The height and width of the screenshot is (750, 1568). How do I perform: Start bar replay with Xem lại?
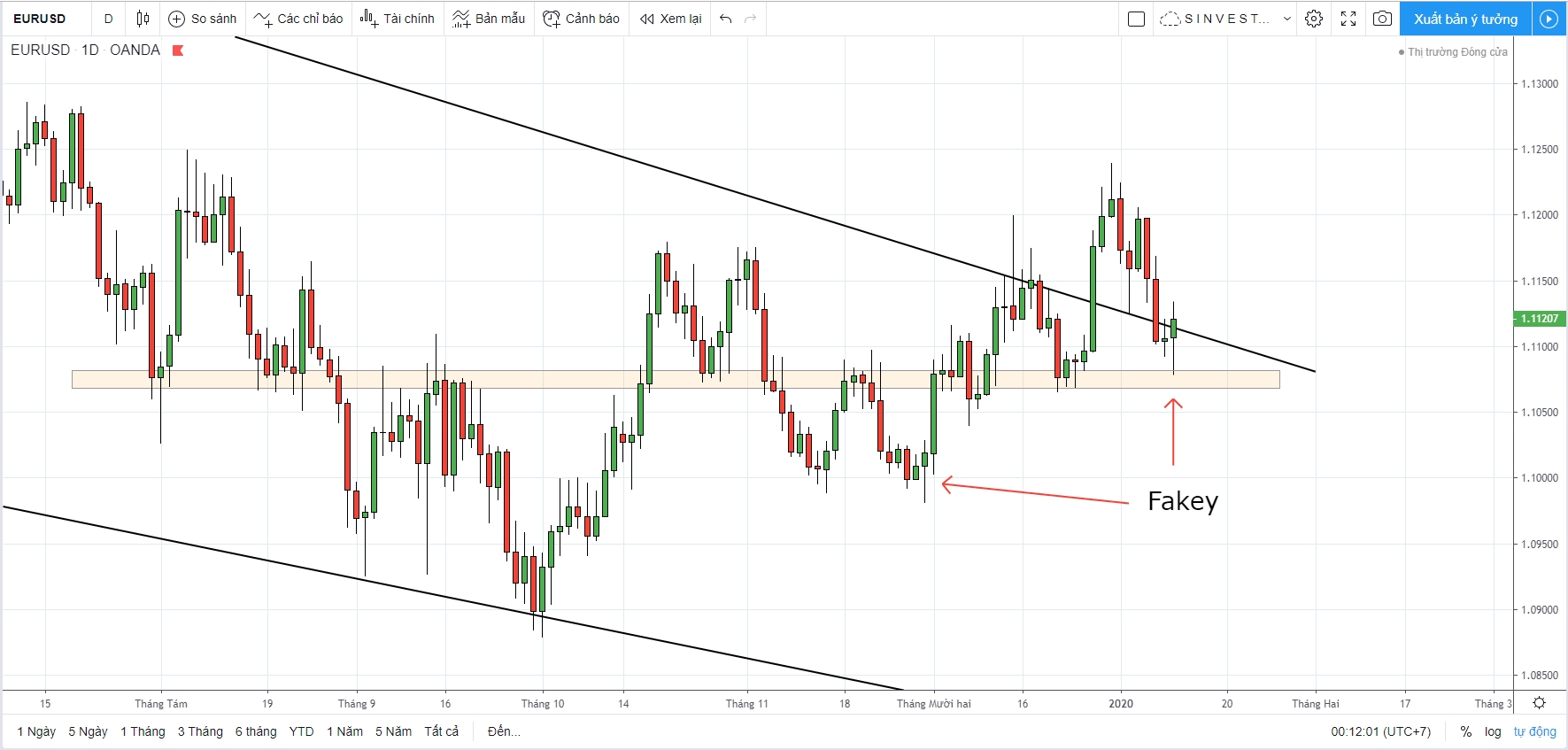pos(671,19)
